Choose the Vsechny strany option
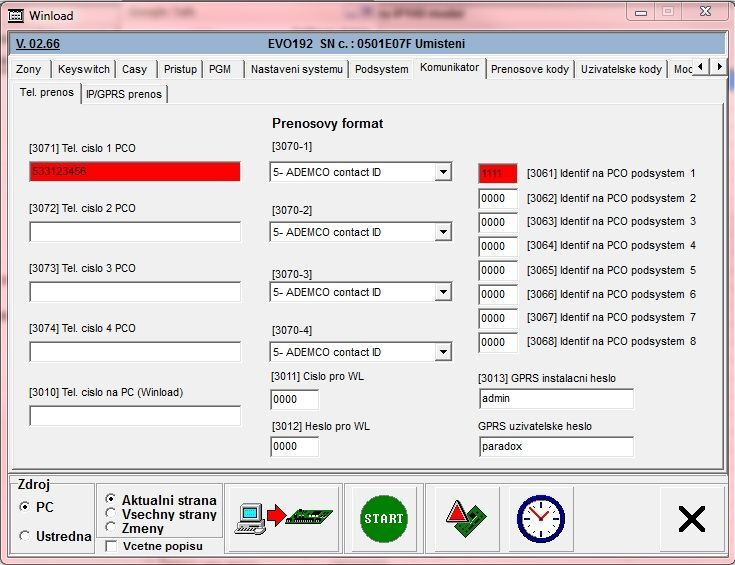This screenshot has width=735, height=565. [111, 514]
